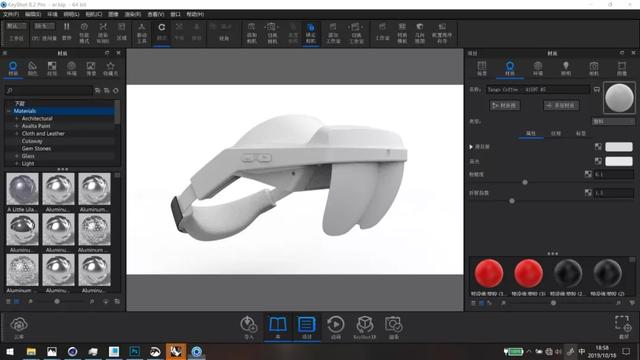Open the File menu

coord(11,14)
